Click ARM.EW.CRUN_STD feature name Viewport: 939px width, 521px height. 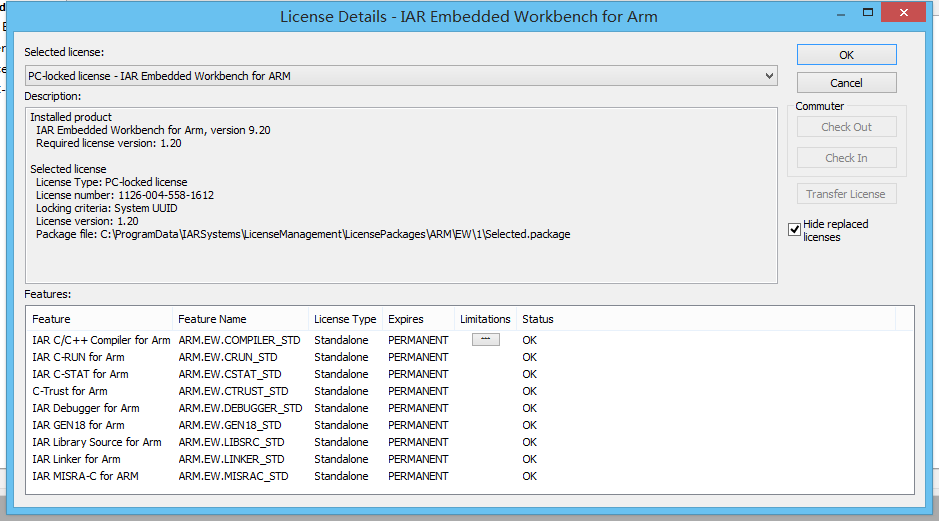tap(228, 357)
